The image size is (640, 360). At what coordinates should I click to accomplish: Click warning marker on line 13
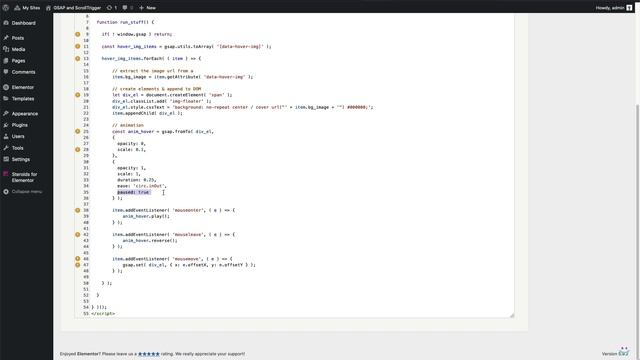click(78, 58)
